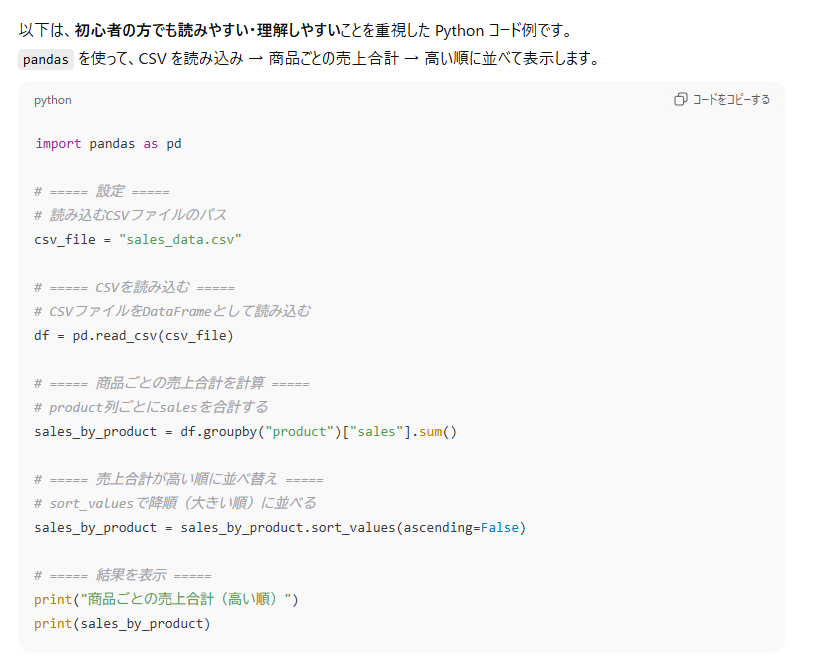Screen dimensions: 820x672
Task: Click the sort_values(ascending=False) line
Action: coord(279,527)
